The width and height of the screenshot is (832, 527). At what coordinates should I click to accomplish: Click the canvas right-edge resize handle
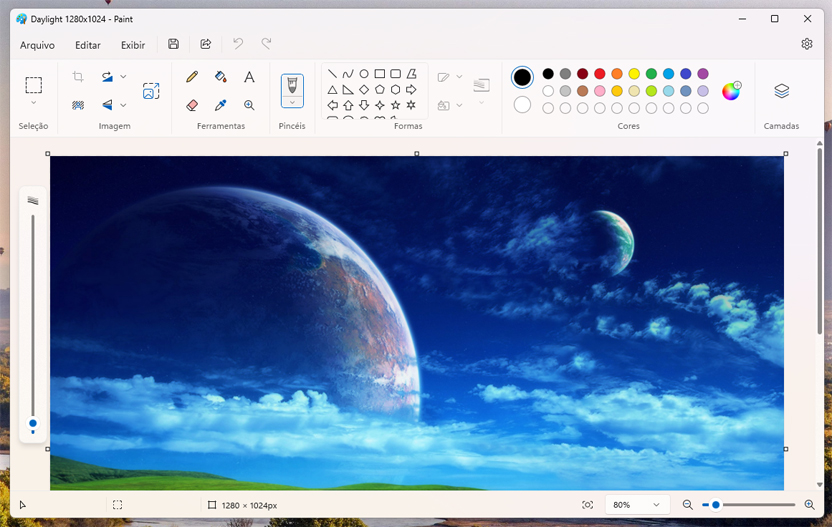coord(786,449)
